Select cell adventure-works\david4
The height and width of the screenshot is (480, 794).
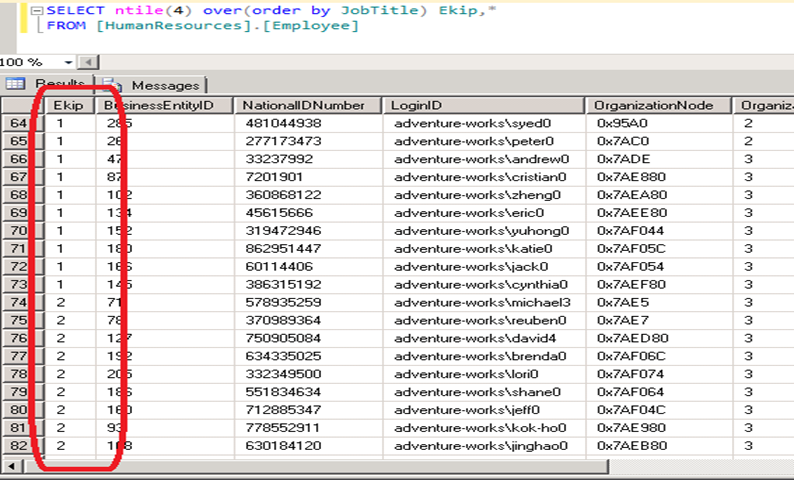click(484, 338)
